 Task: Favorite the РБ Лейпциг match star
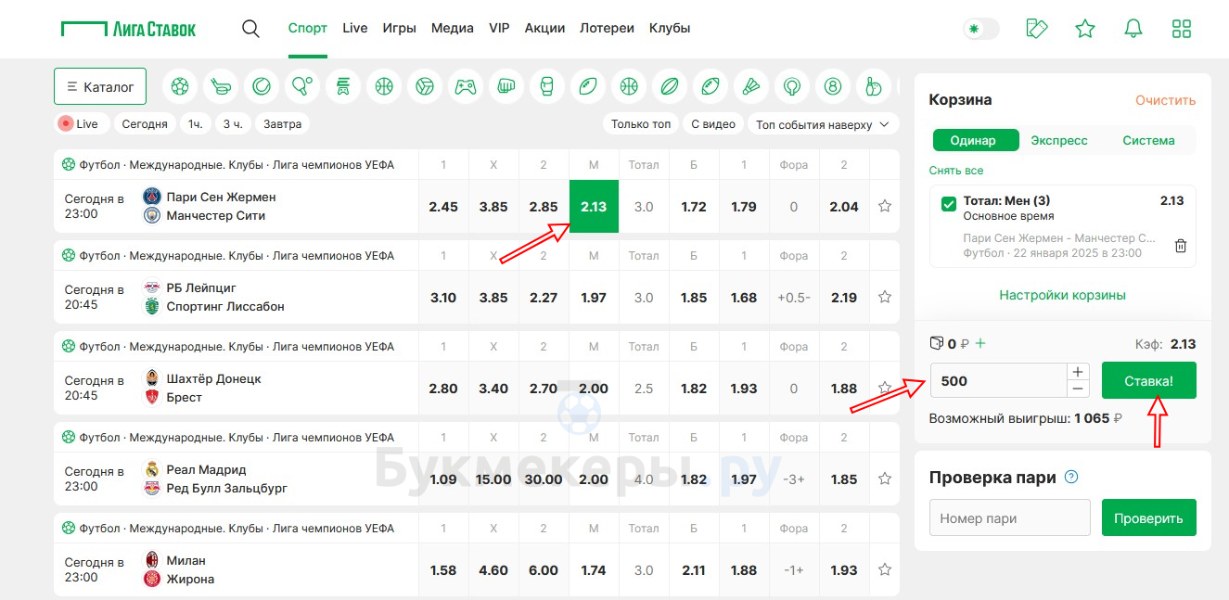884,297
